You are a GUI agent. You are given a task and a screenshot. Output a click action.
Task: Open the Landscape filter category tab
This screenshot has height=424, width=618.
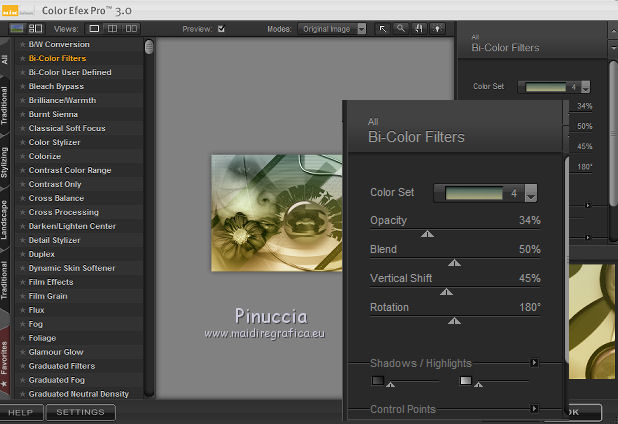(x=6, y=222)
